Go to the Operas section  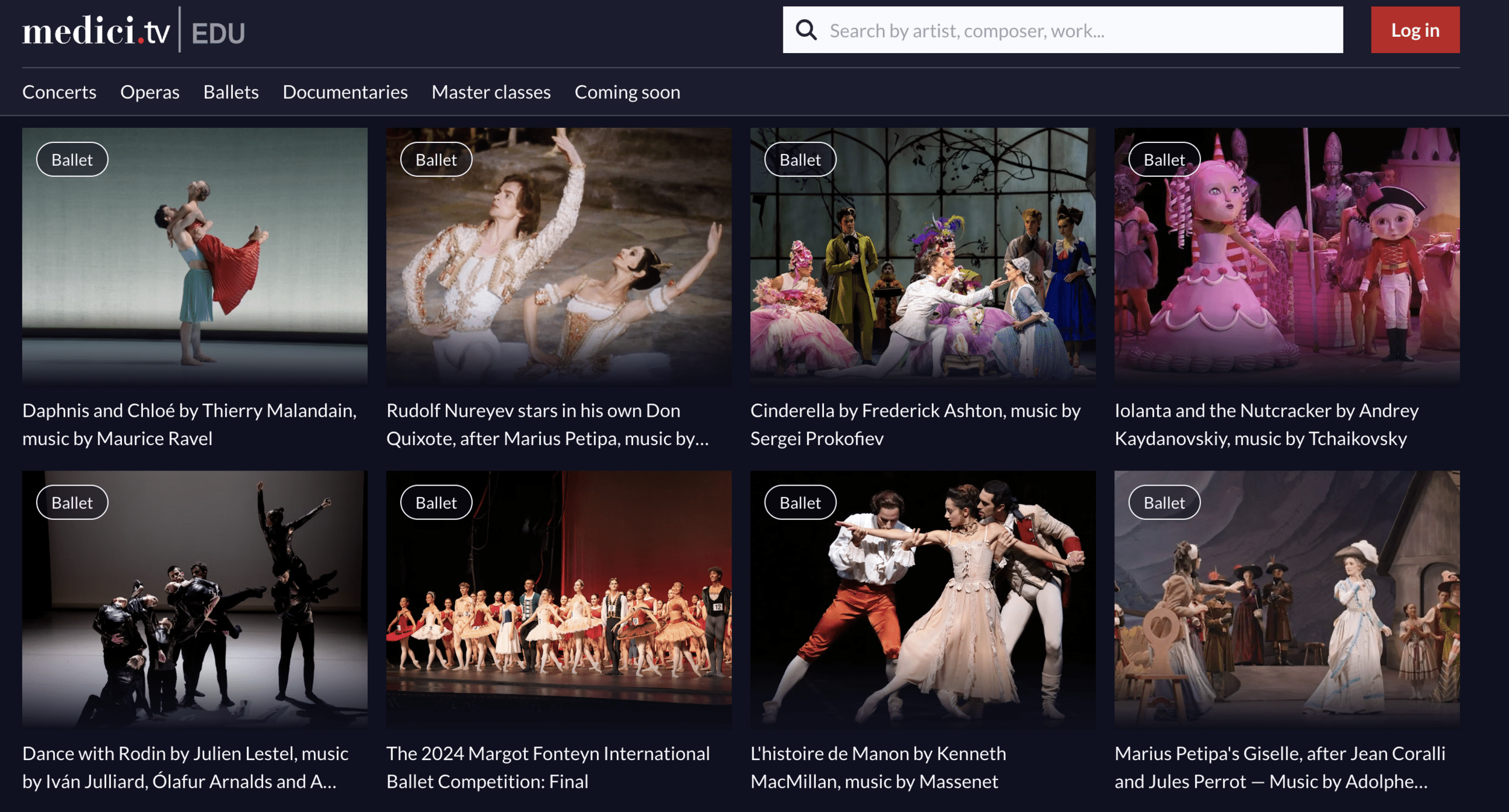[150, 92]
